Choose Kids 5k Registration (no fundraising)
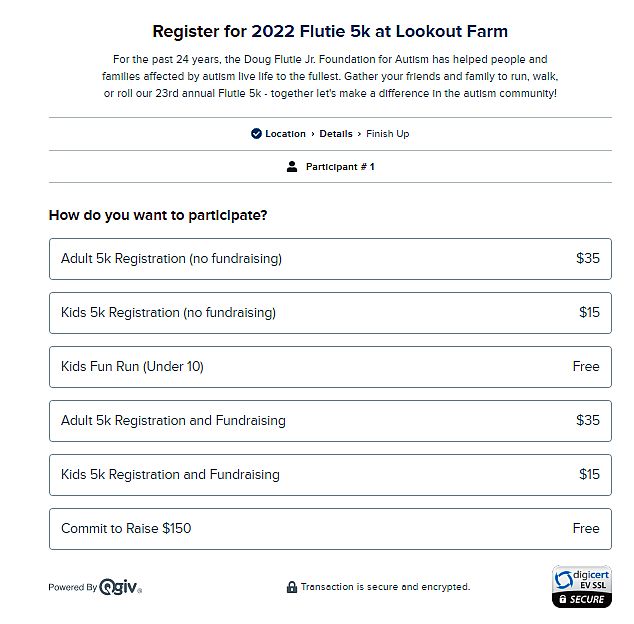This screenshot has width=634, height=624. 329,313
